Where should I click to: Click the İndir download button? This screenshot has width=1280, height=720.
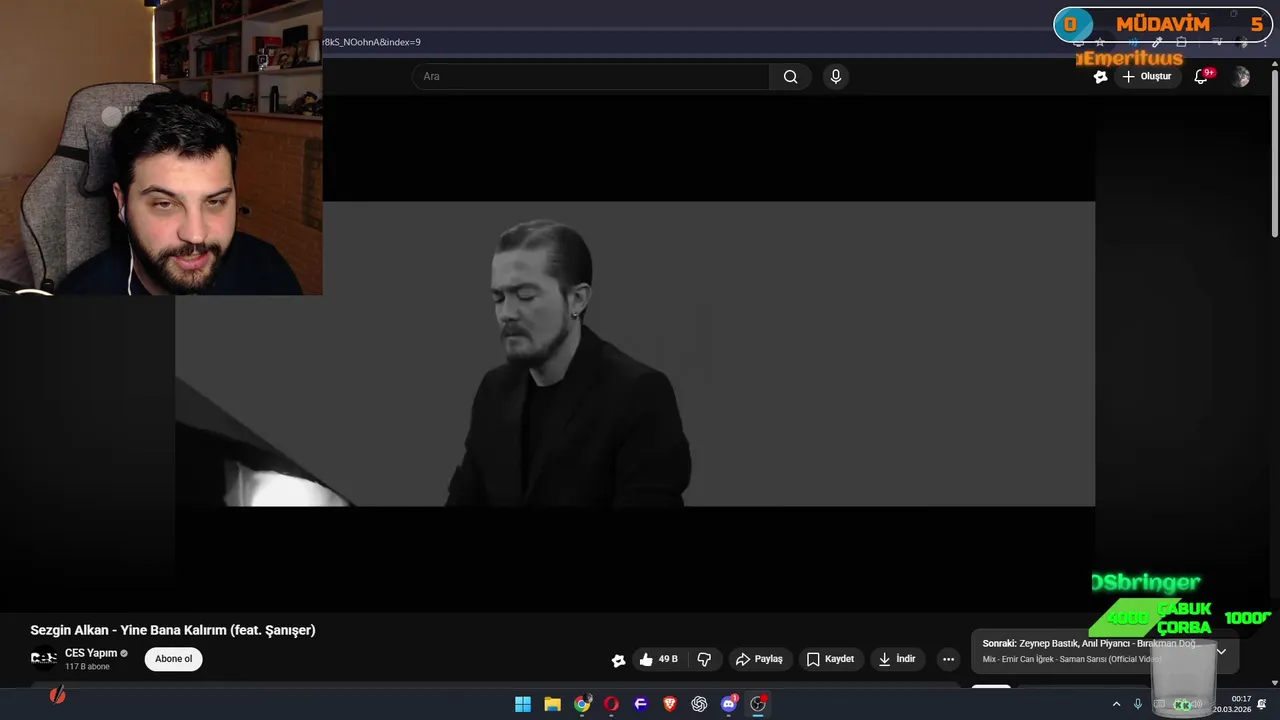pyautogui.click(x=897, y=659)
